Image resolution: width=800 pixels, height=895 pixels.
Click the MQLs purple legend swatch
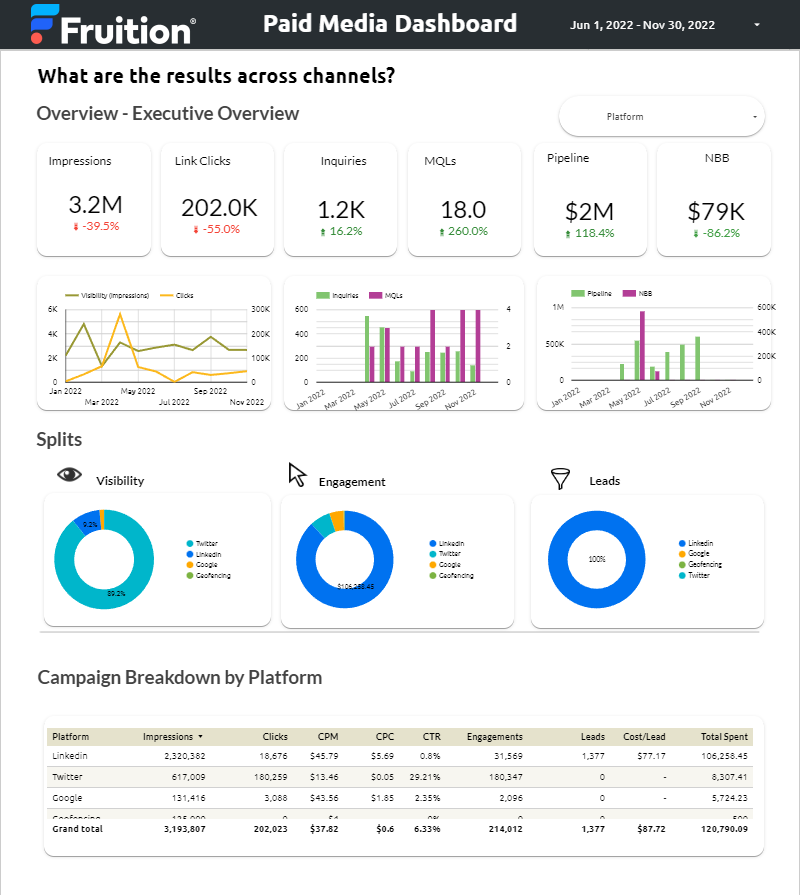point(375,296)
